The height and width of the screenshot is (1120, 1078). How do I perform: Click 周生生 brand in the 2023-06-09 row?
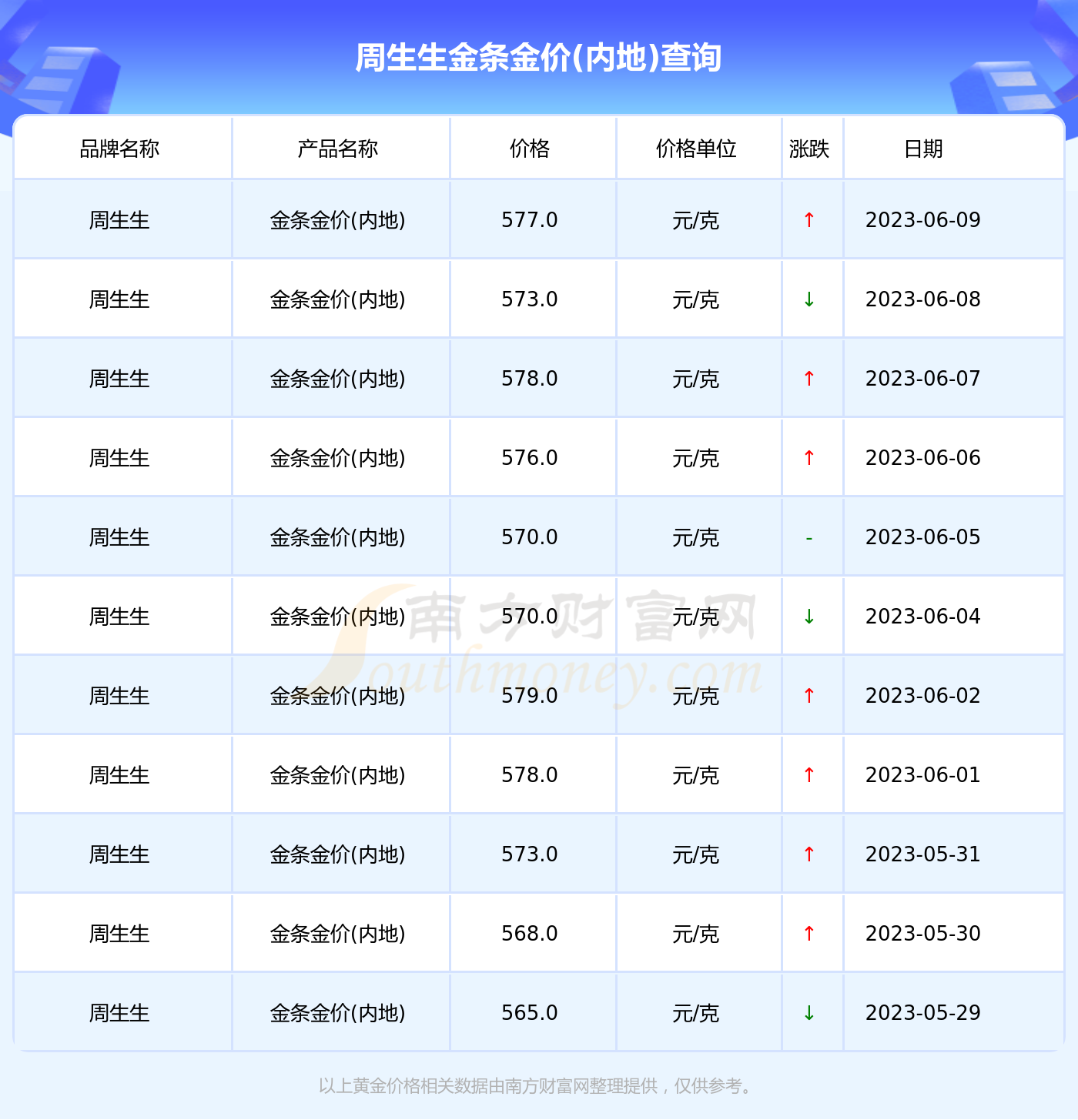pyautogui.click(x=119, y=220)
